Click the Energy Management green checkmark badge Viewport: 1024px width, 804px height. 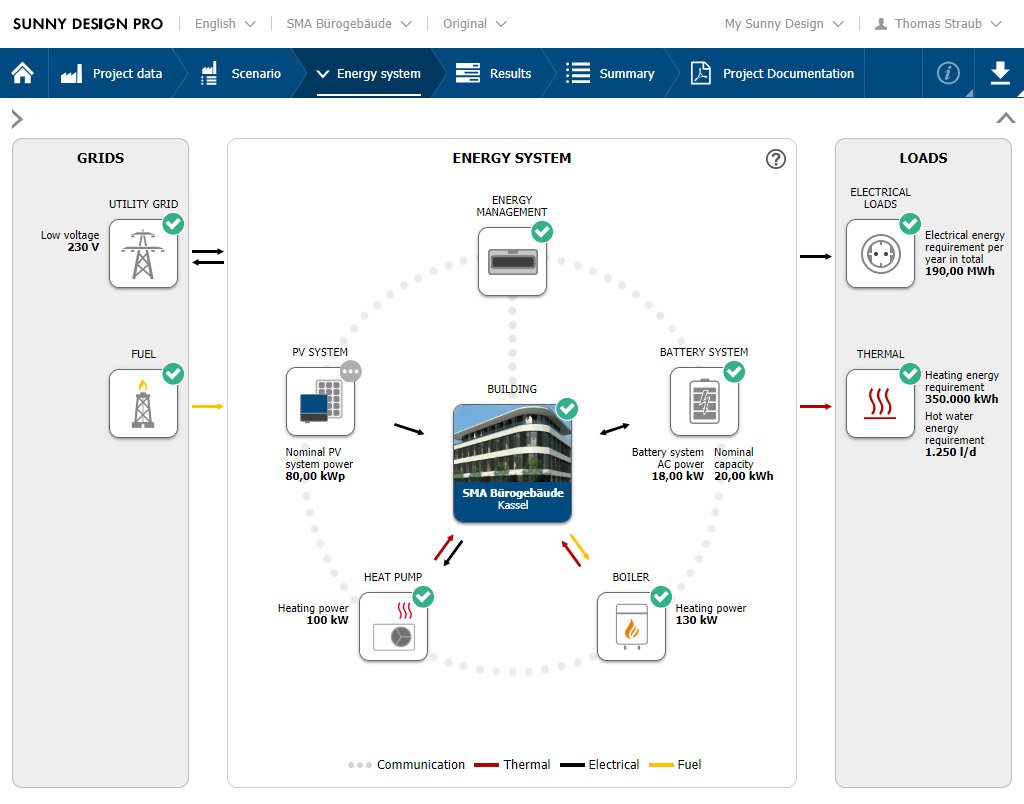tap(542, 232)
